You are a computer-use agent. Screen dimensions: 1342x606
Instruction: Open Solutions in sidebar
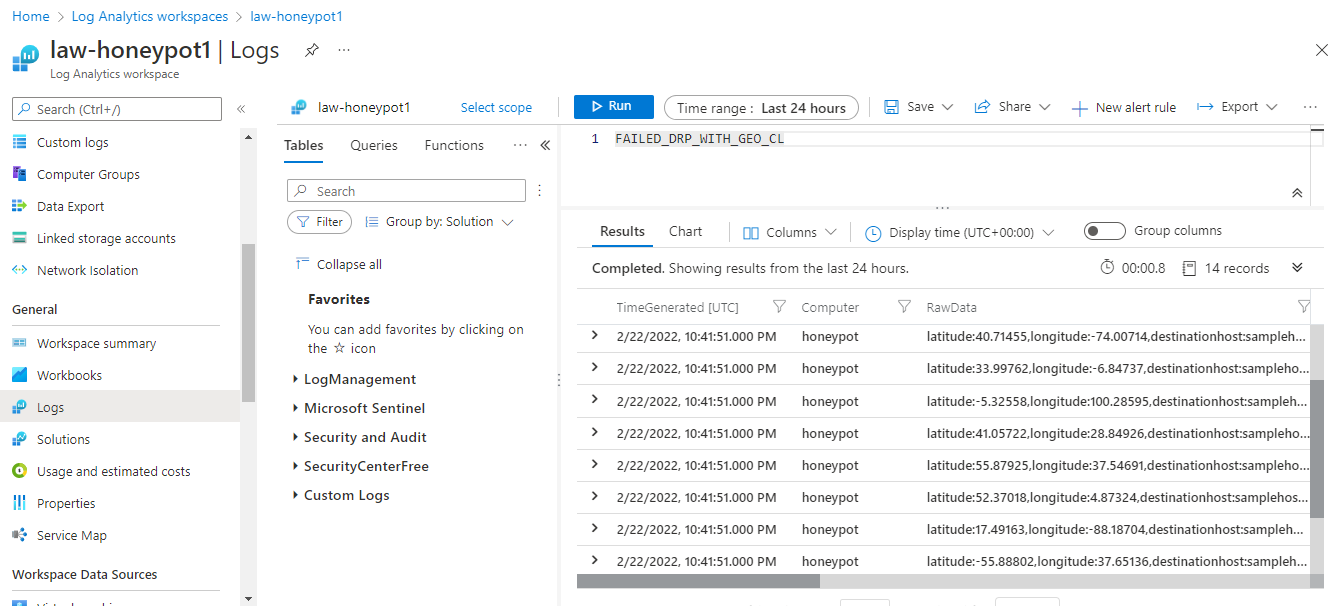pos(63,439)
